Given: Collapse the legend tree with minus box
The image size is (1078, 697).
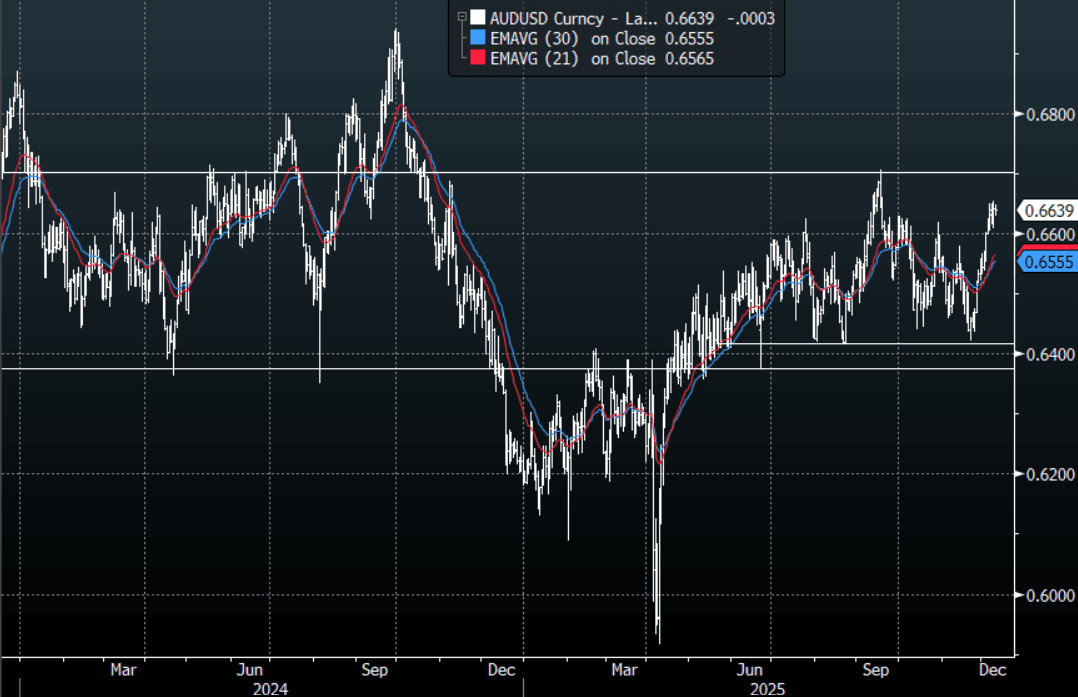Looking at the screenshot, I should [461, 17].
